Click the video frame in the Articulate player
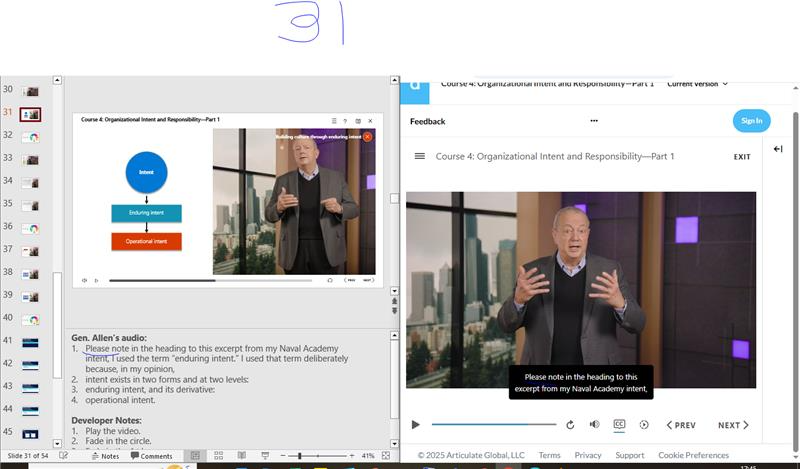 (x=581, y=289)
